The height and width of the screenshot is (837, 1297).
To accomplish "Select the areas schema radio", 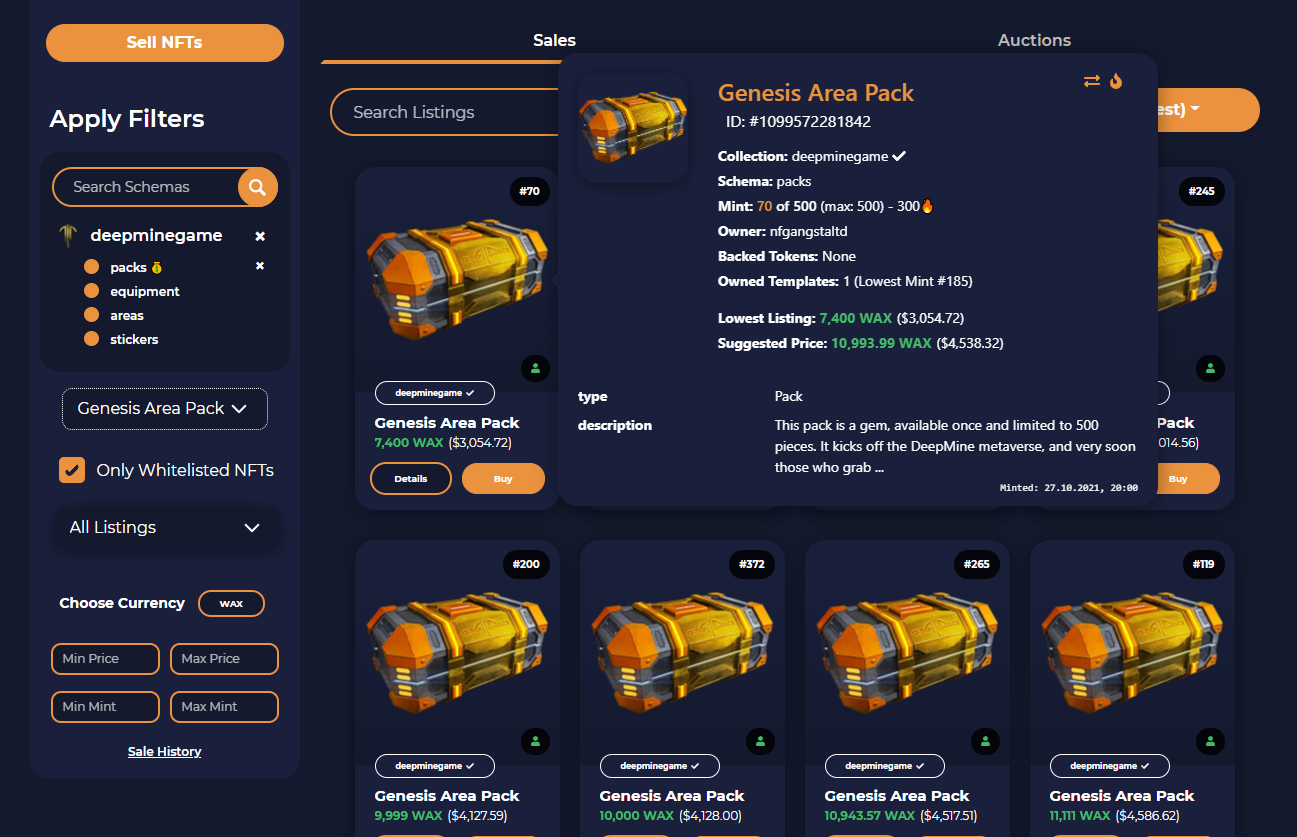I will tap(92, 315).
